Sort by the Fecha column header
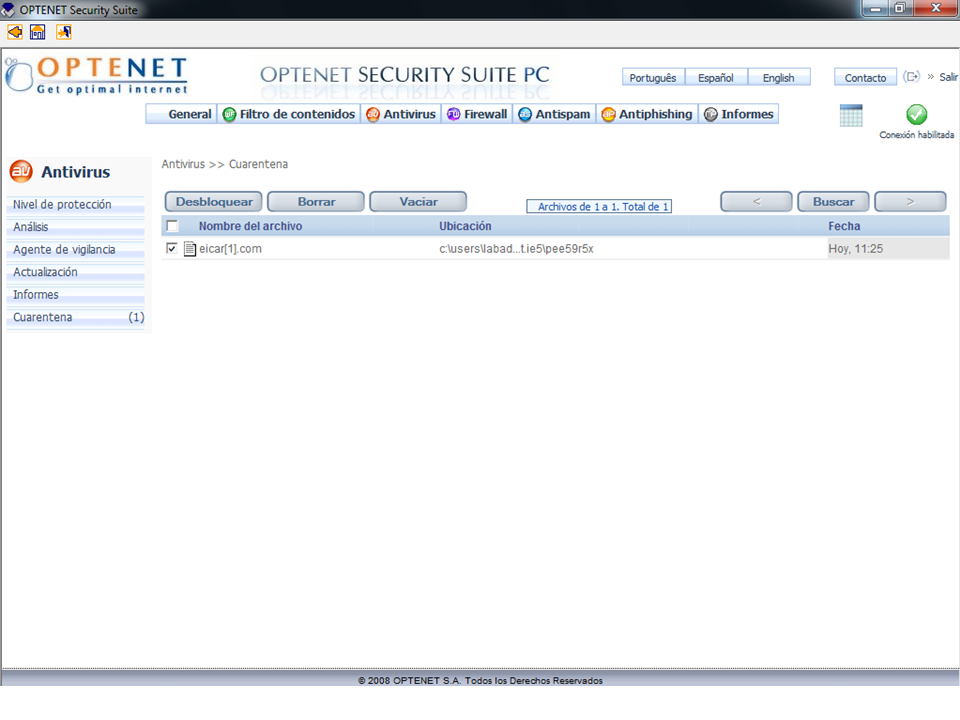The image size is (960, 720). 844,226
